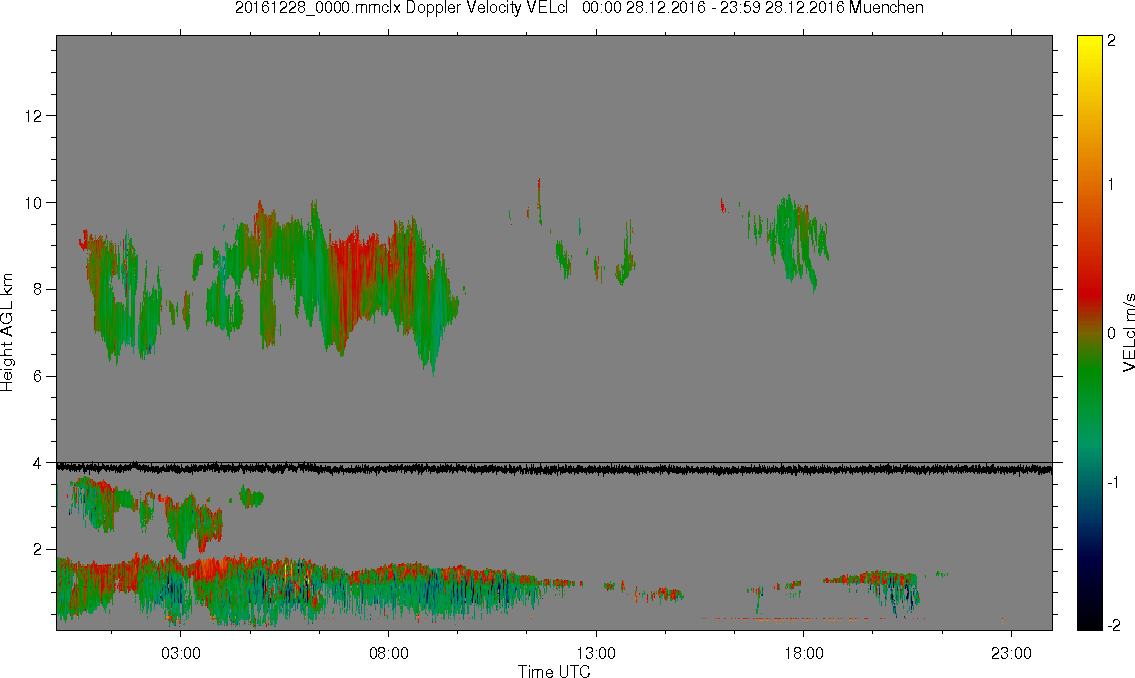Click the height label 12 on y-axis

(33, 116)
